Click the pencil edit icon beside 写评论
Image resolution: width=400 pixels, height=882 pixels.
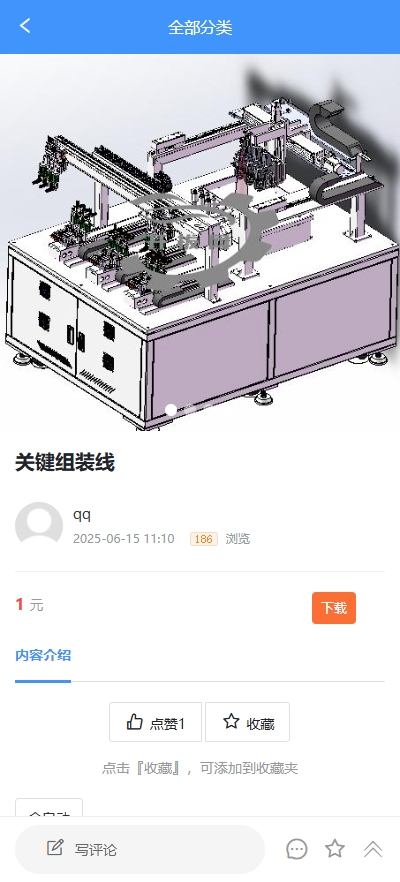(x=55, y=848)
